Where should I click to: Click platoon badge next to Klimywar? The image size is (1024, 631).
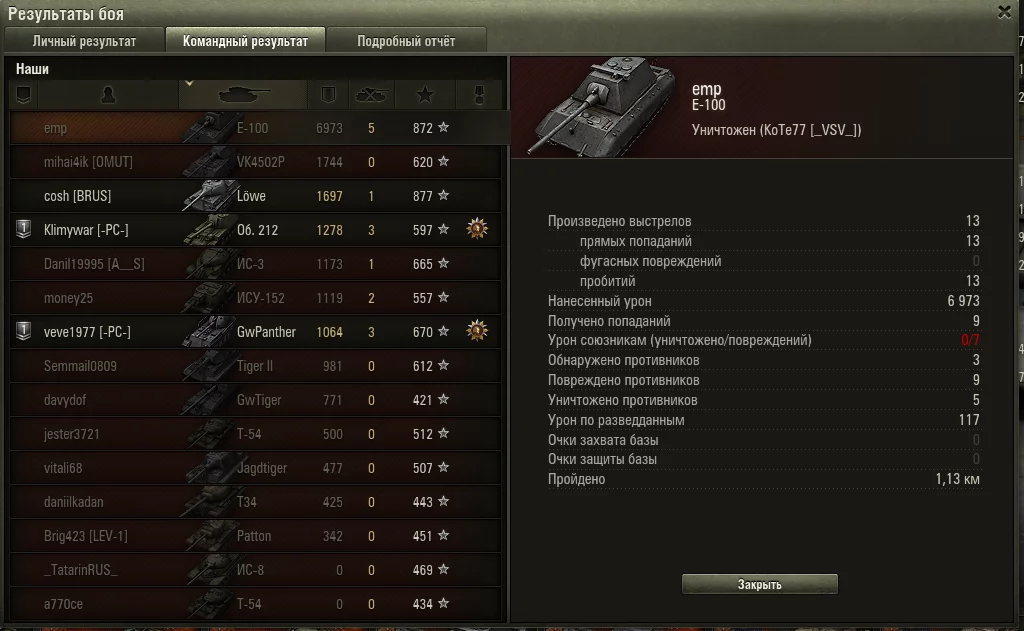click(x=24, y=229)
